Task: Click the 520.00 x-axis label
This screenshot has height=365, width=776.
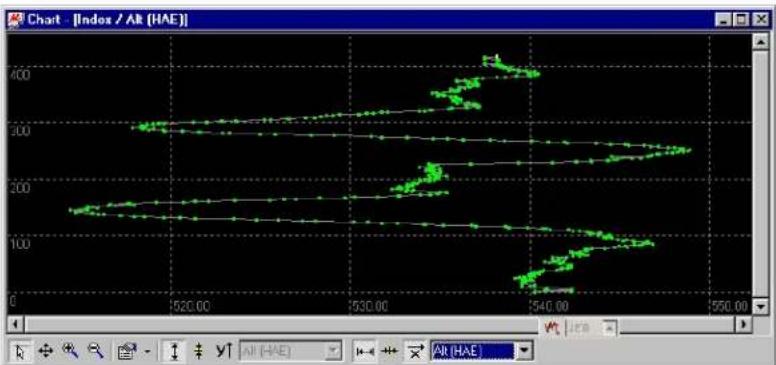Action: 192,307
